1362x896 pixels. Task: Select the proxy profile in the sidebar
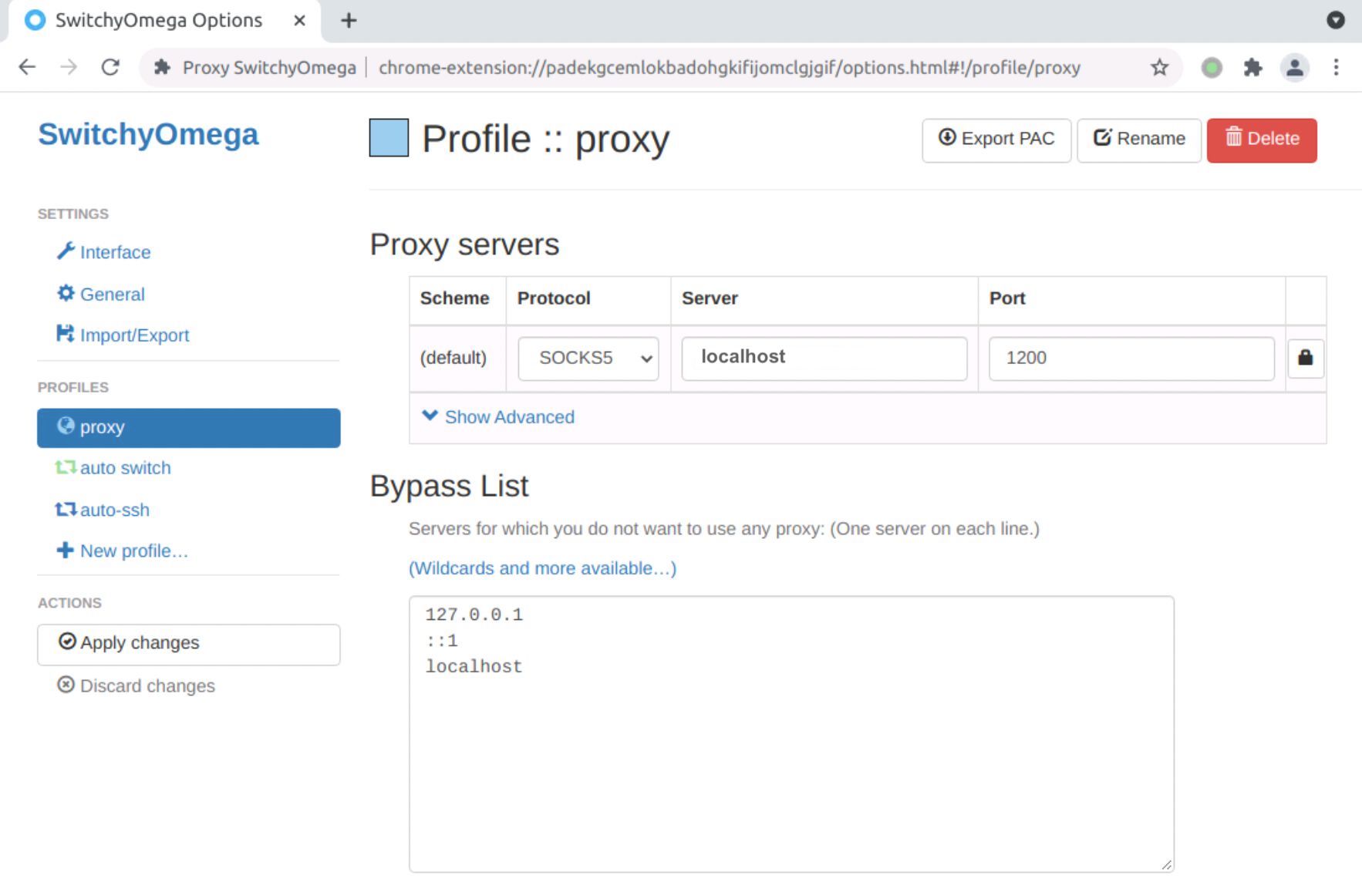pyautogui.click(x=188, y=427)
